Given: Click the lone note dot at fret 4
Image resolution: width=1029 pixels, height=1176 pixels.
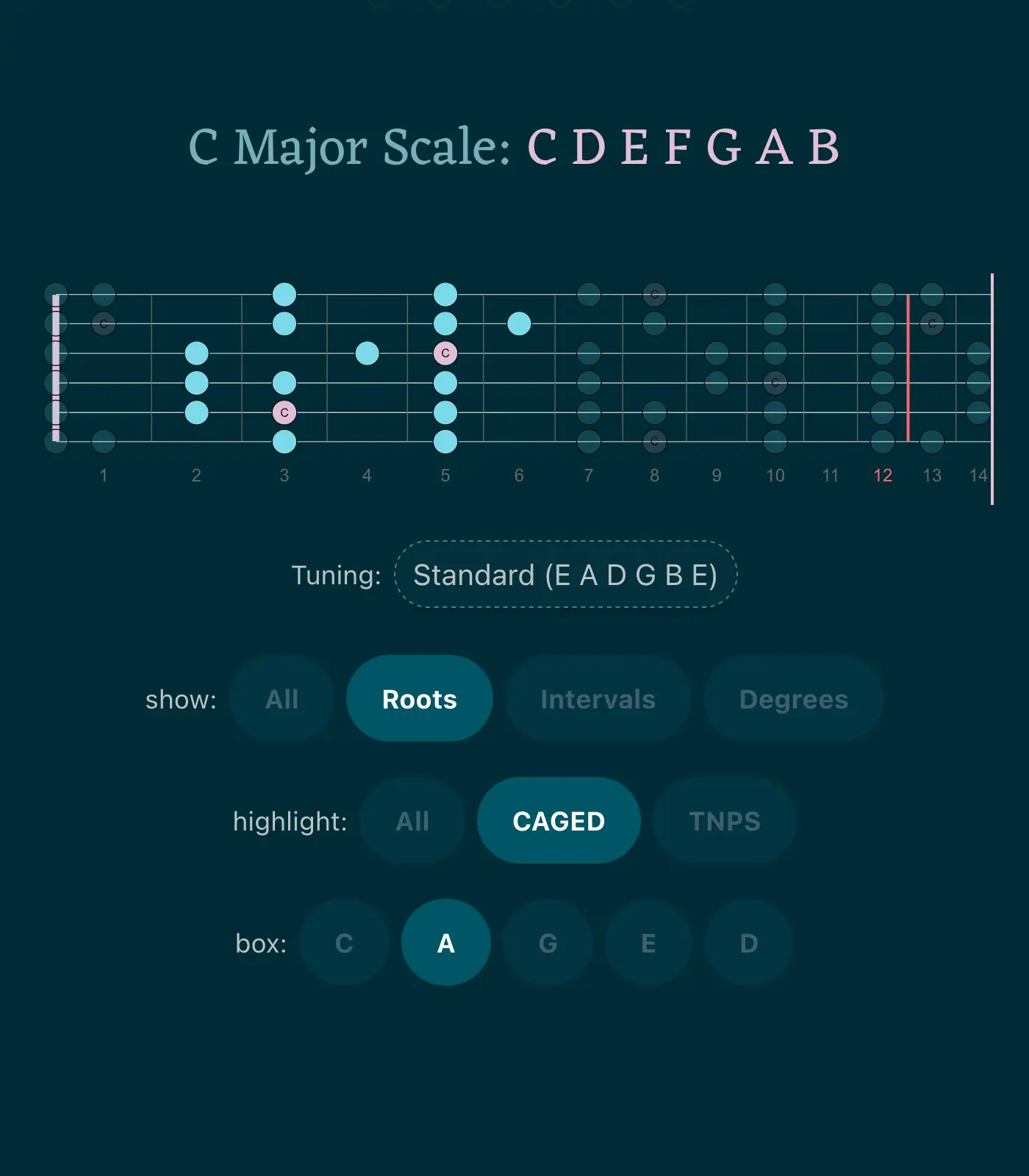Looking at the screenshot, I should [365, 353].
